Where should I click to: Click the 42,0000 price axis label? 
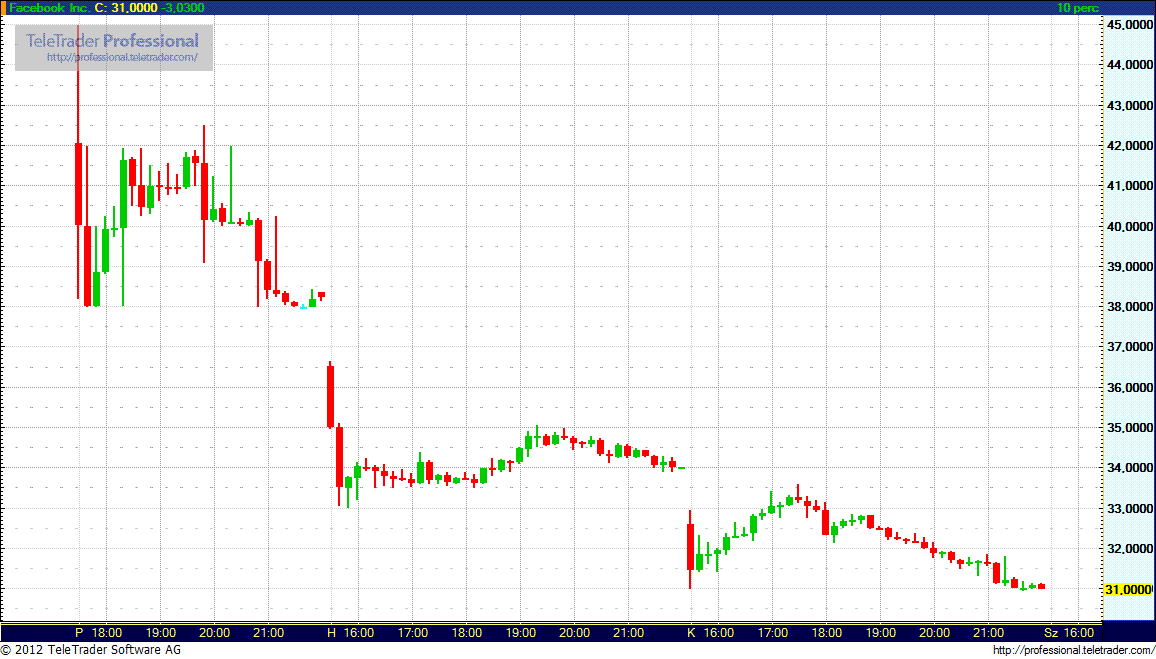click(1129, 146)
